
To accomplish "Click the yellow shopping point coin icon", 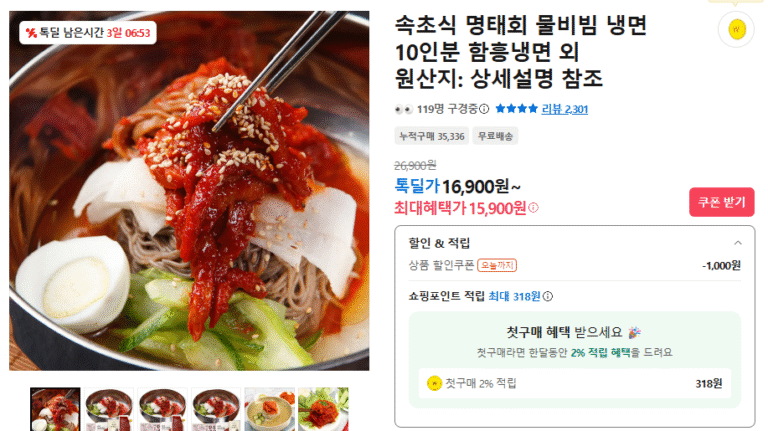I will pyautogui.click(x=736, y=30).
